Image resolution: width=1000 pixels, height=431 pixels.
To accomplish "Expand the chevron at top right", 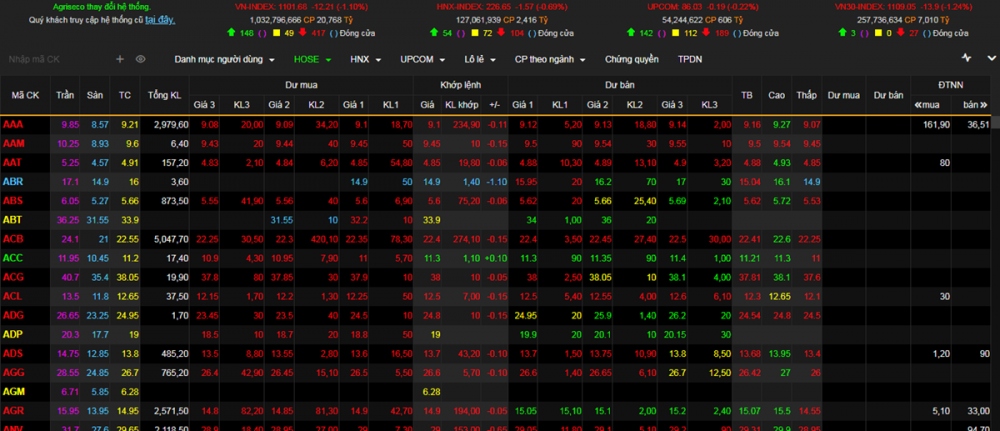I will pos(991,58).
